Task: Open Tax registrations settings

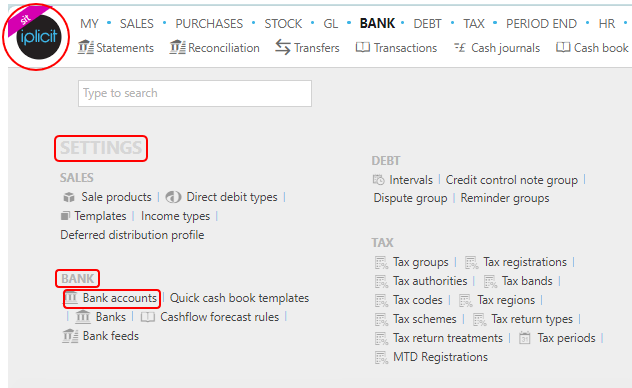Action: coord(525,262)
